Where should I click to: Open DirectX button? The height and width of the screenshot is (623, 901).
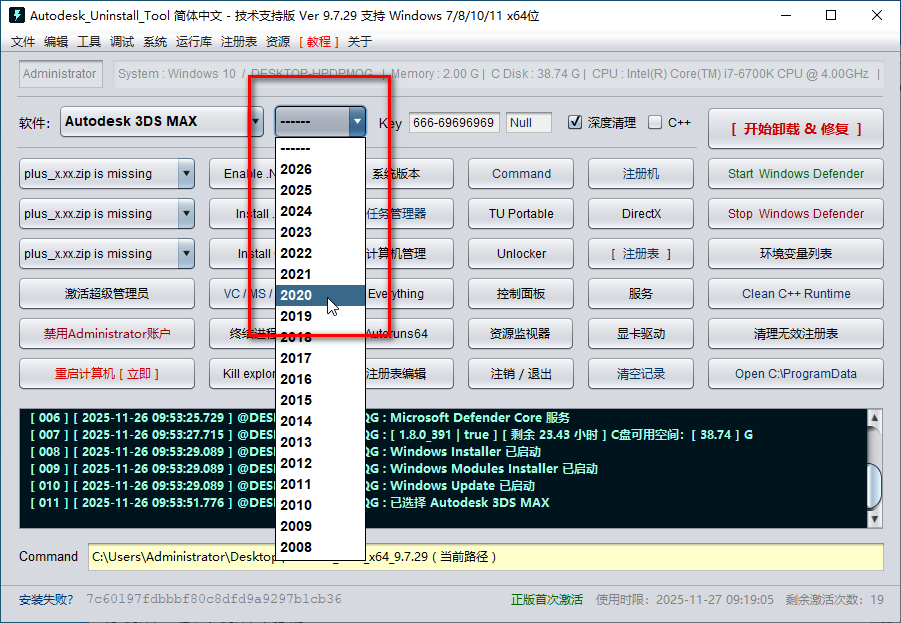point(641,214)
